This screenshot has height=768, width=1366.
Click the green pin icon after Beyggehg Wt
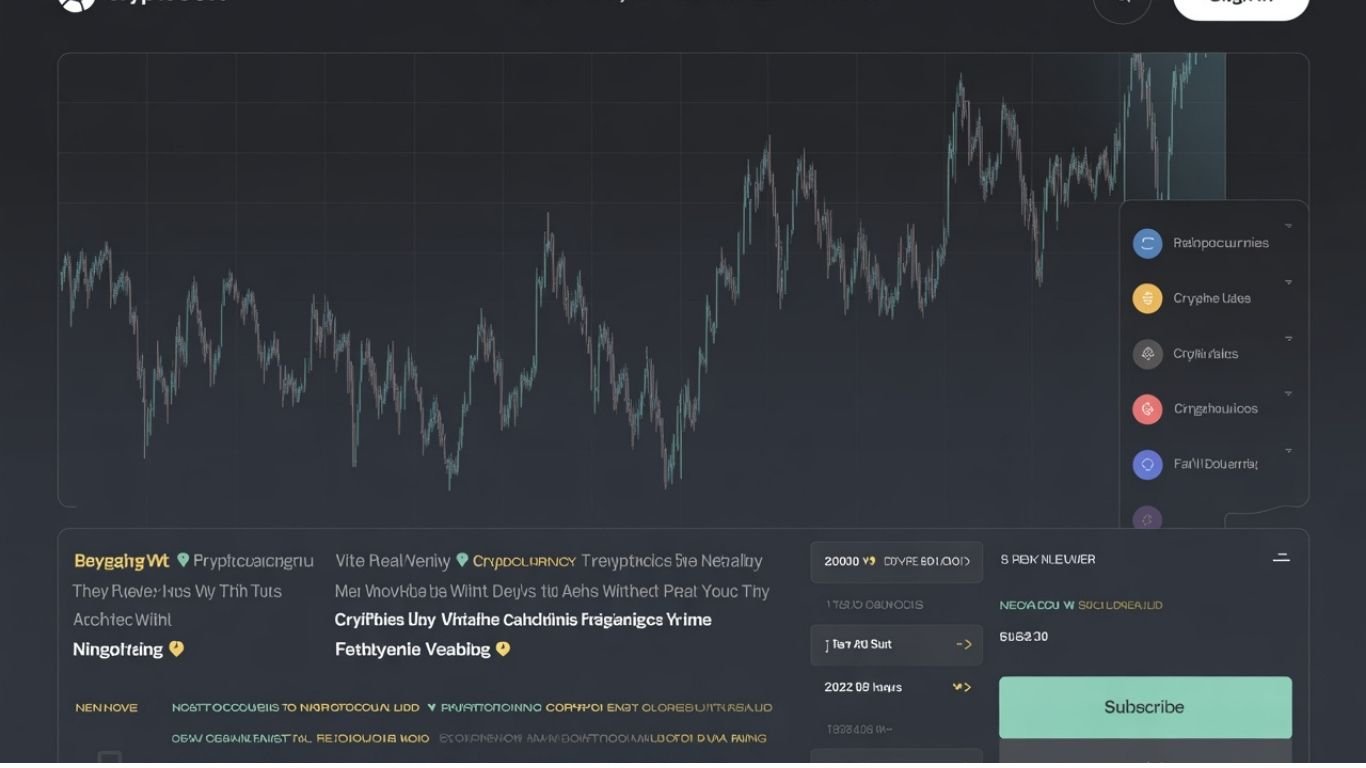183,560
